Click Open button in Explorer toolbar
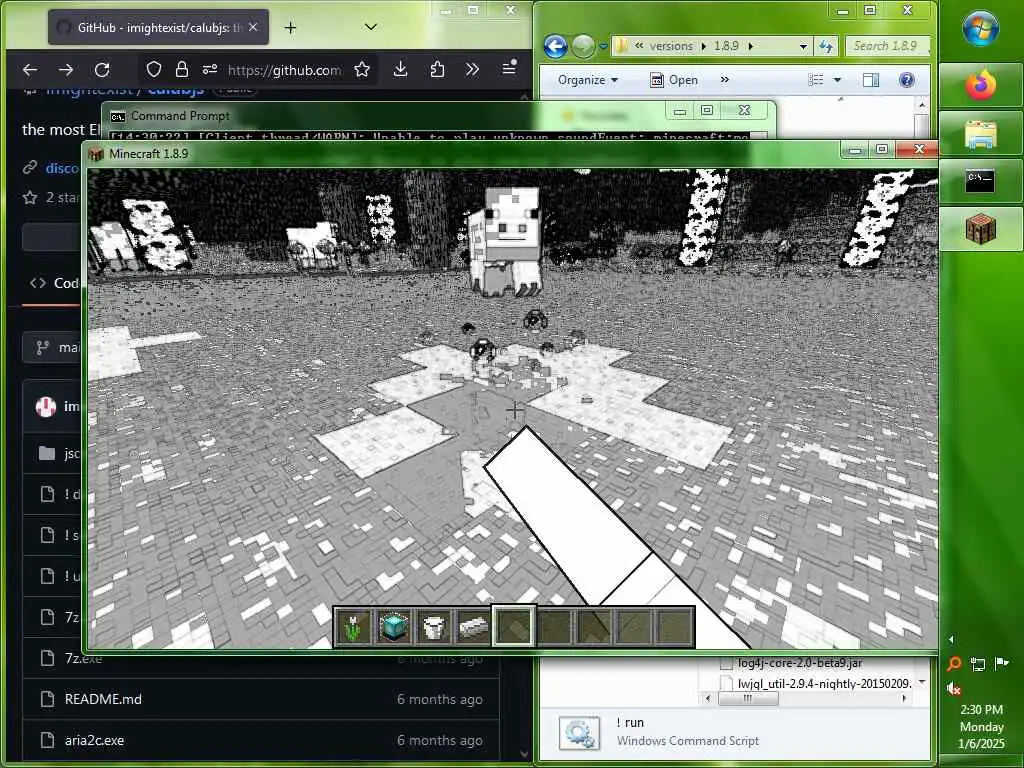 tap(674, 80)
